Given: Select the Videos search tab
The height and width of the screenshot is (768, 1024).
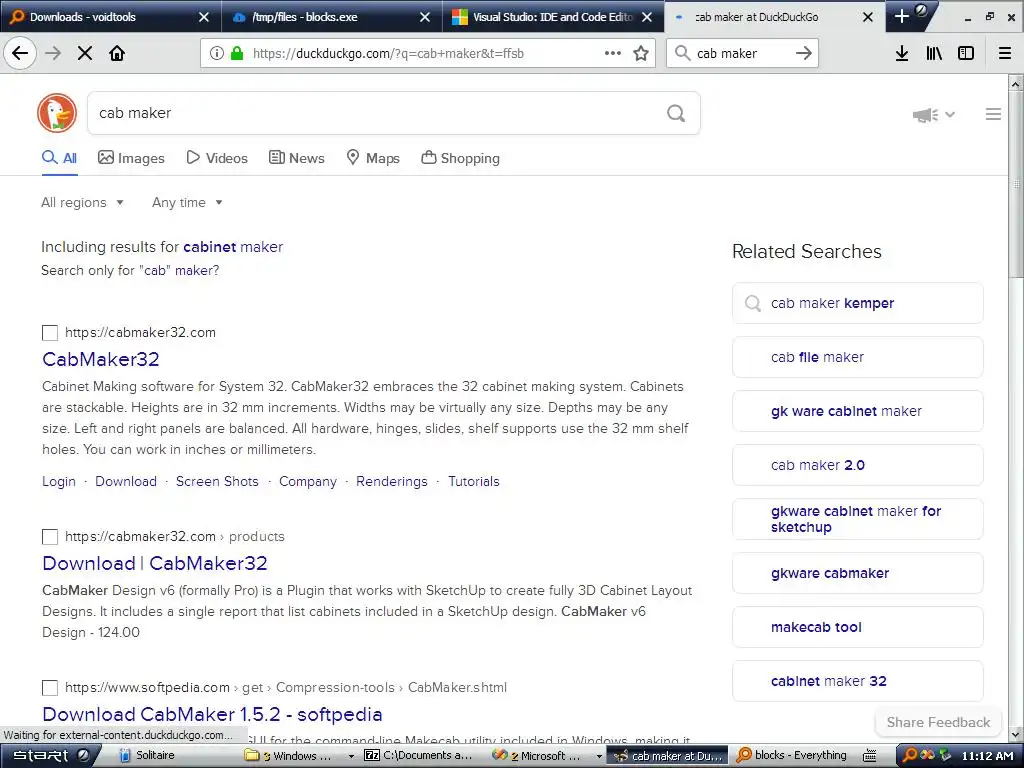Looking at the screenshot, I should click(217, 158).
